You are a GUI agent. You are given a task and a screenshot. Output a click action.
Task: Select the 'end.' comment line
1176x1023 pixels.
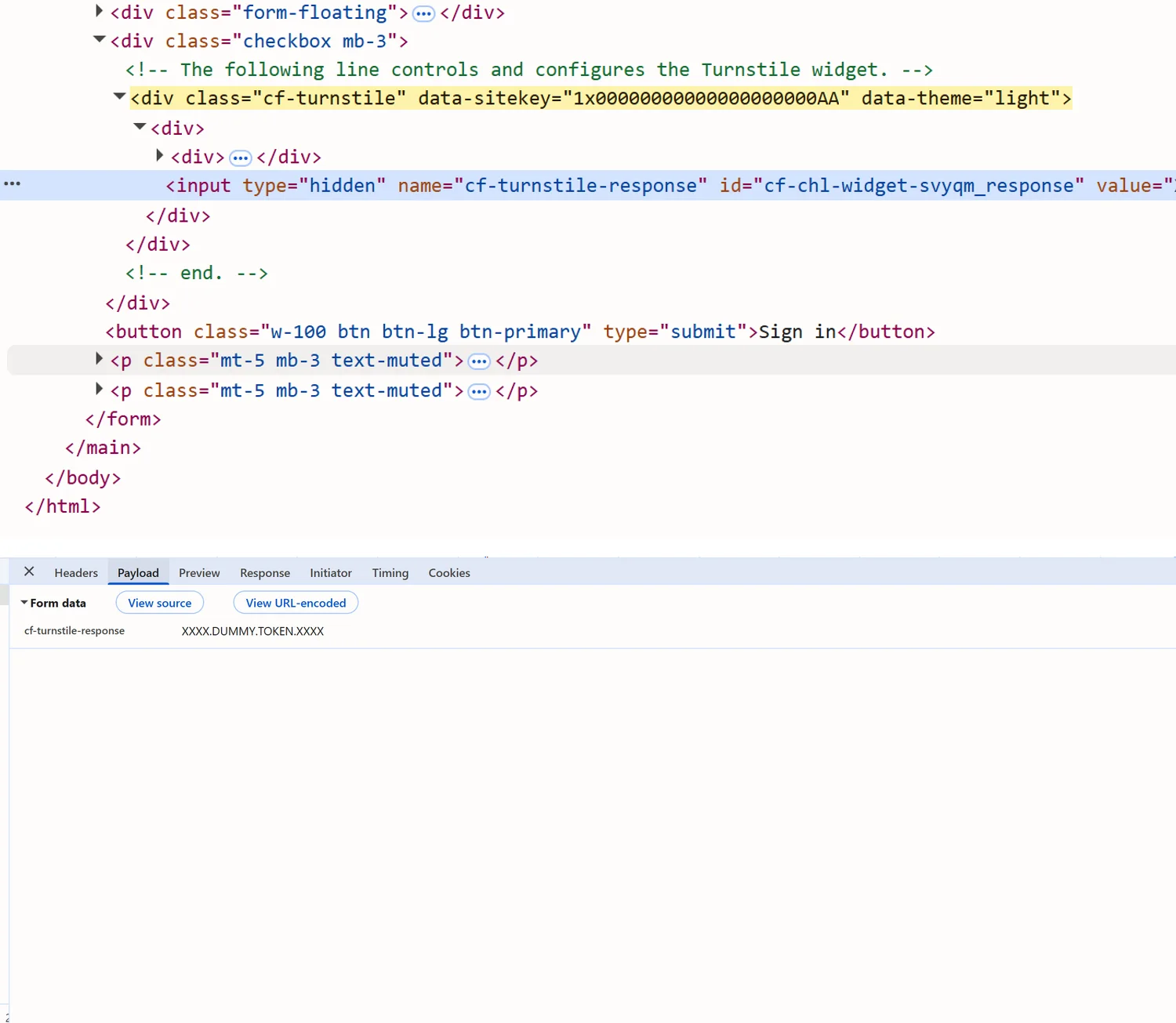click(x=197, y=273)
